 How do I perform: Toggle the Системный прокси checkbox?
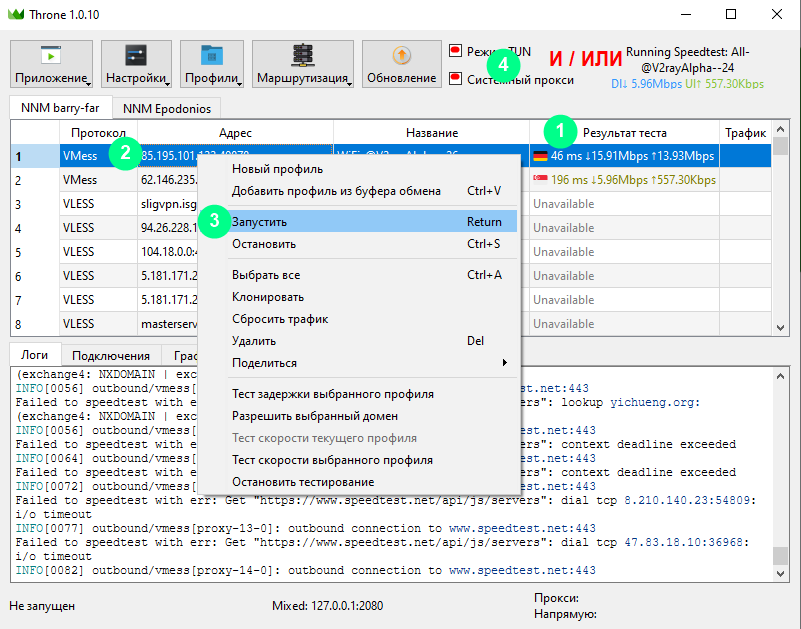point(456,78)
